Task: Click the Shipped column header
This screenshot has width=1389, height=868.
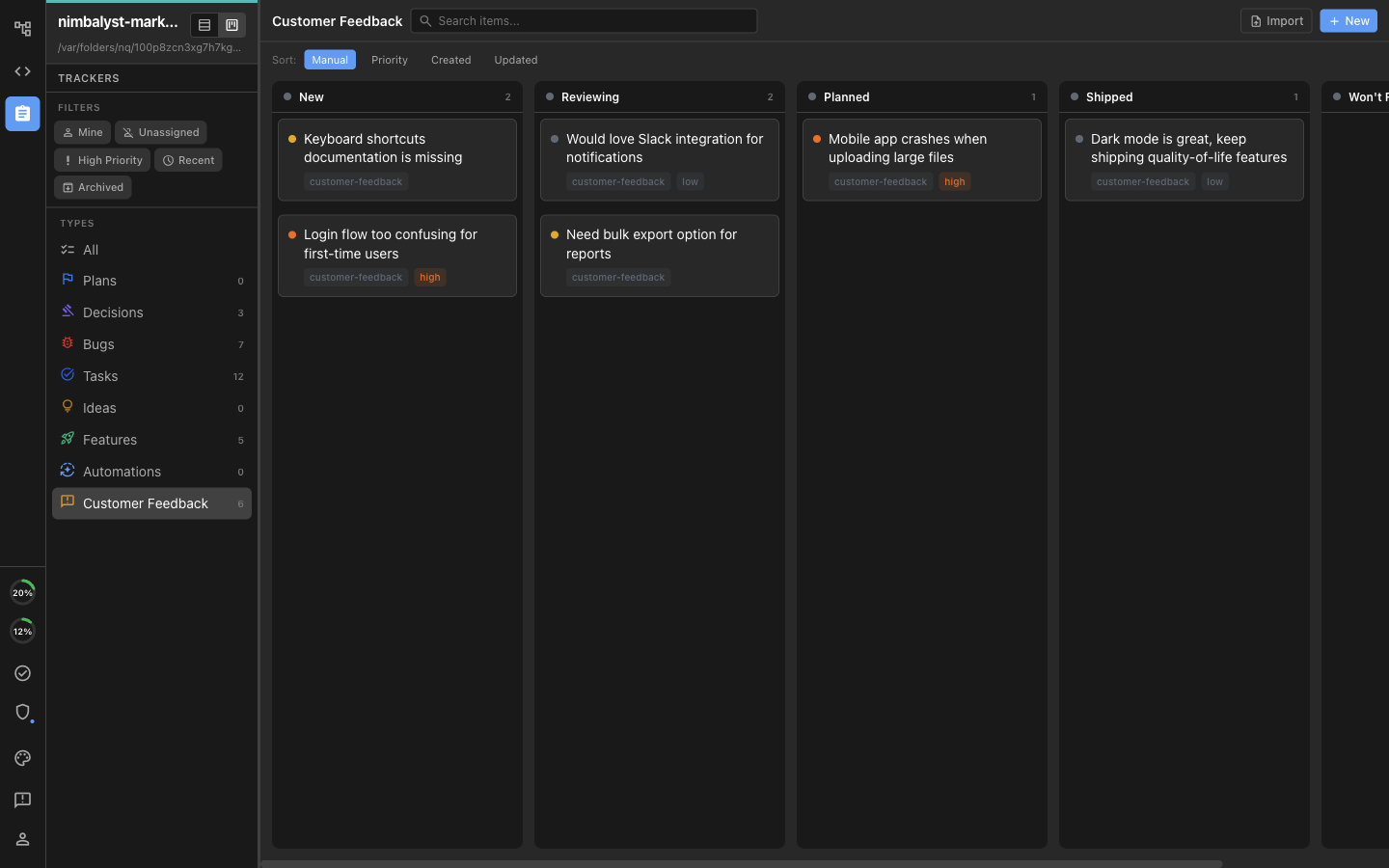Action: pos(1185,96)
